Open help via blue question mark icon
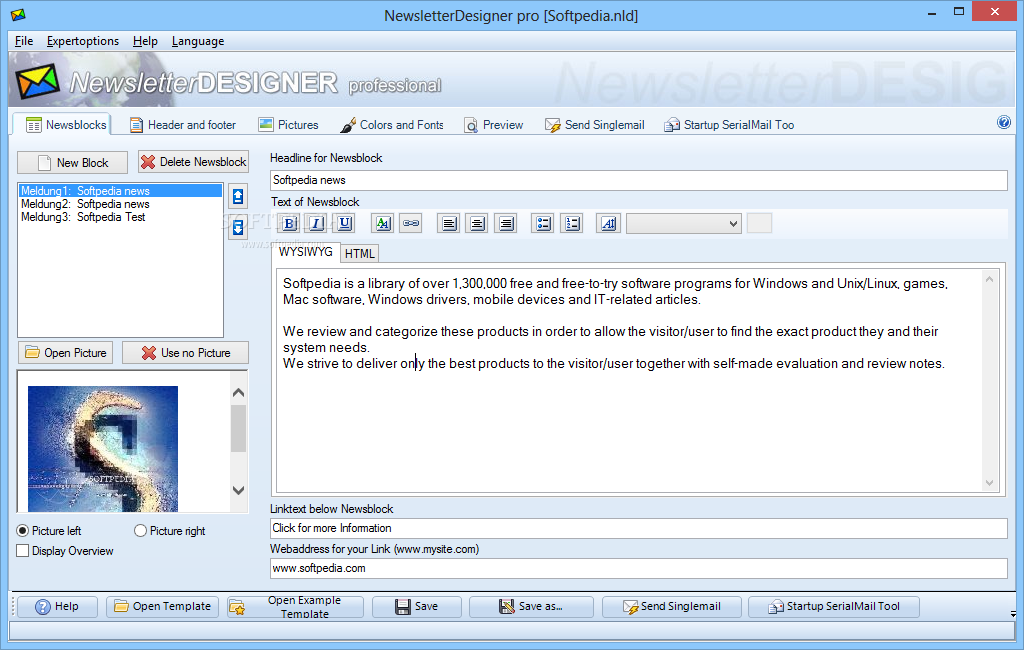The height and width of the screenshot is (650, 1024). pyautogui.click(x=1004, y=122)
